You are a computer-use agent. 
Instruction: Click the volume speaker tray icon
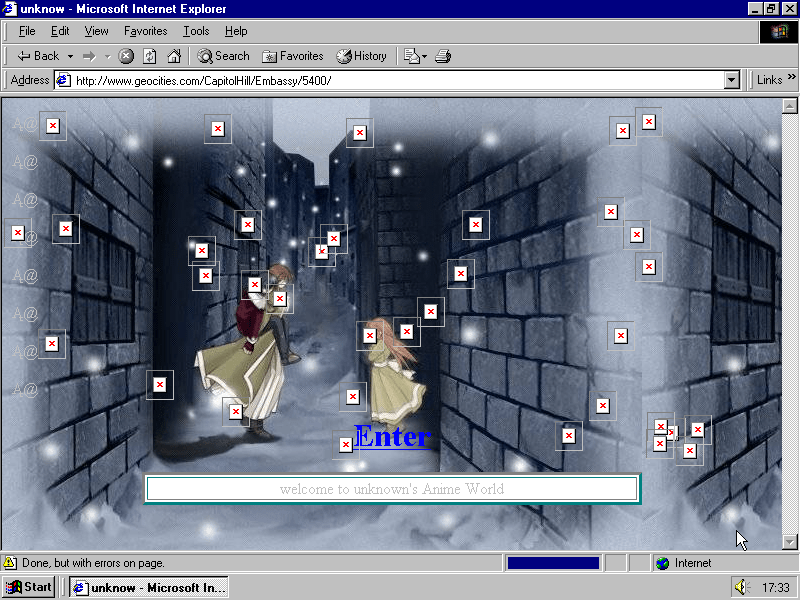[x=741, y=587]
